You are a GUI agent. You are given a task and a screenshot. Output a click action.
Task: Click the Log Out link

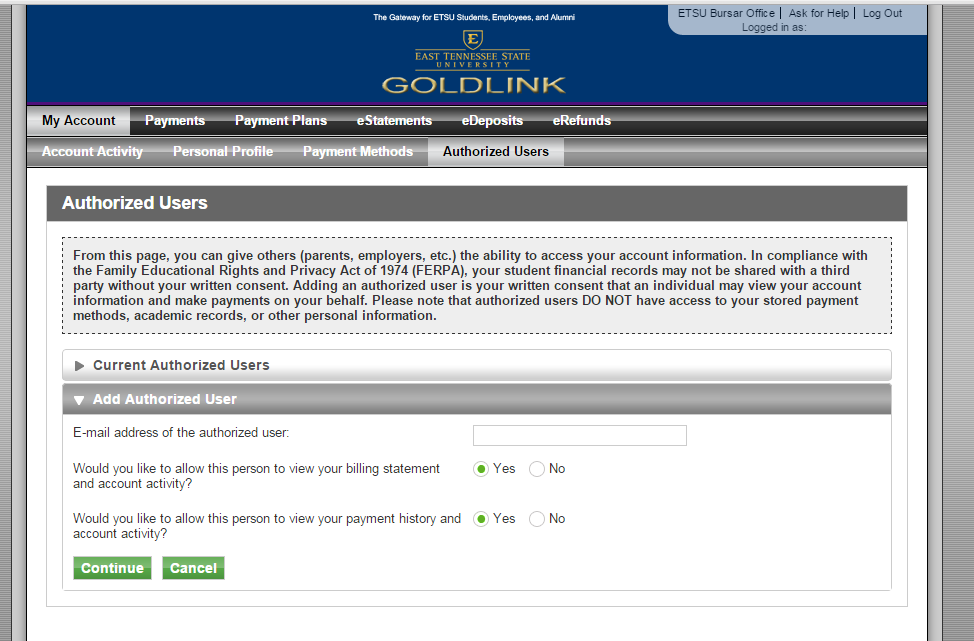882,14
